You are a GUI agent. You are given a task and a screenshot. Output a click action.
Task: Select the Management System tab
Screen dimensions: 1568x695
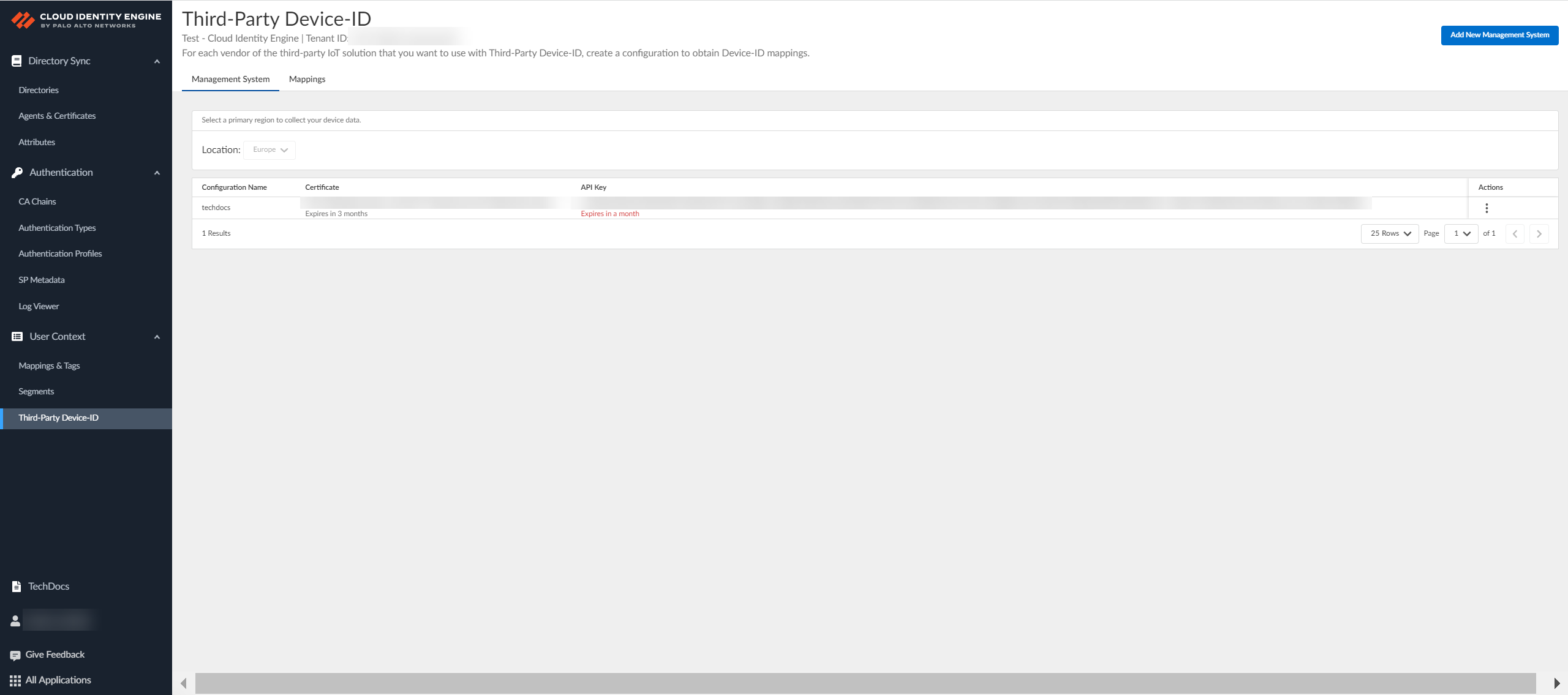(230, 79)
